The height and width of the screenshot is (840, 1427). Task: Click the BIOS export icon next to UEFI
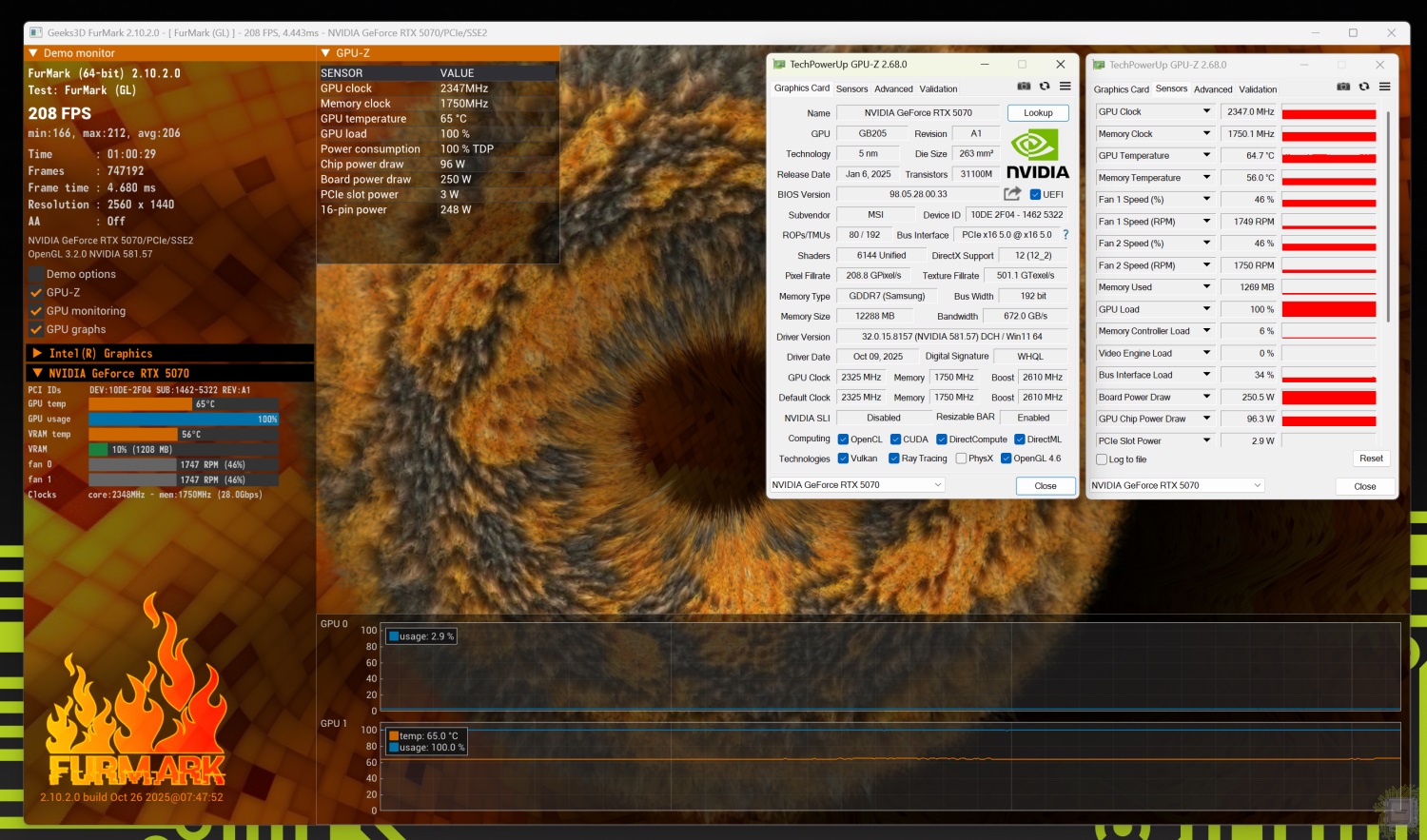1012,194
